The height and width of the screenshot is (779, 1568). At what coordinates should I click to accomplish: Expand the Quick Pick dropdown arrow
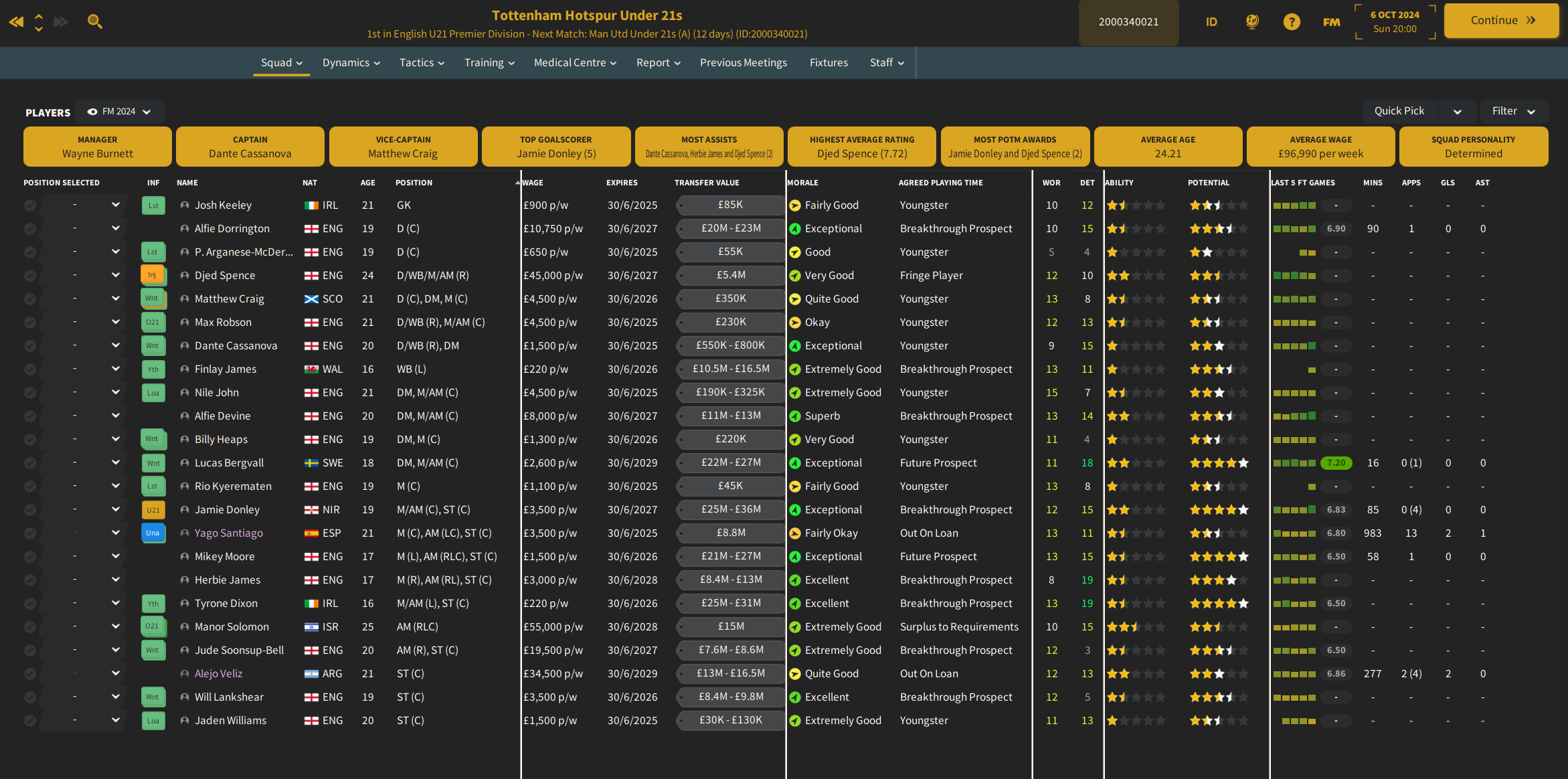coord(1457,112)
